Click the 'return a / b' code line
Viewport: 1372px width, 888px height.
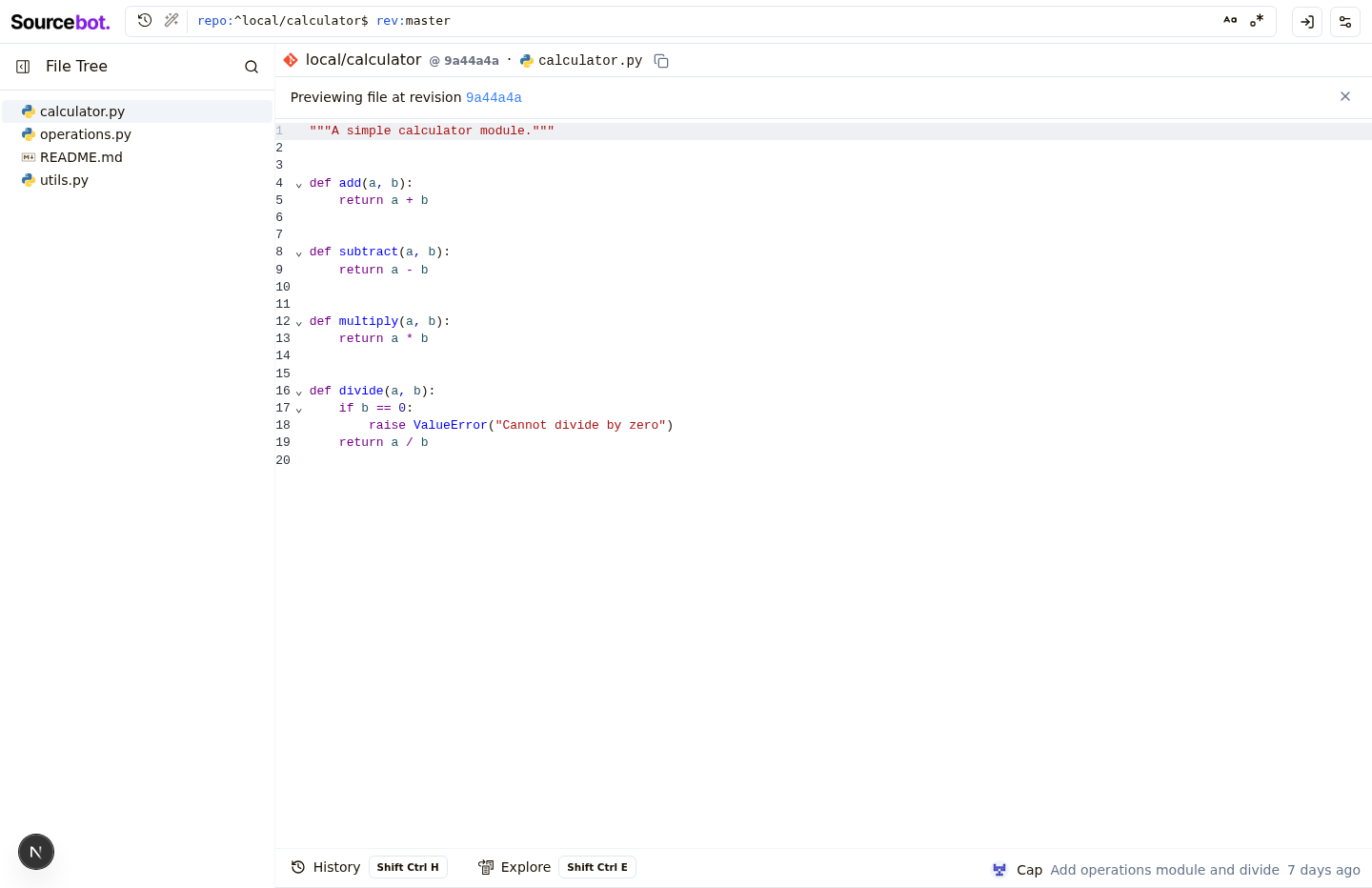click(x=384, y=442)
